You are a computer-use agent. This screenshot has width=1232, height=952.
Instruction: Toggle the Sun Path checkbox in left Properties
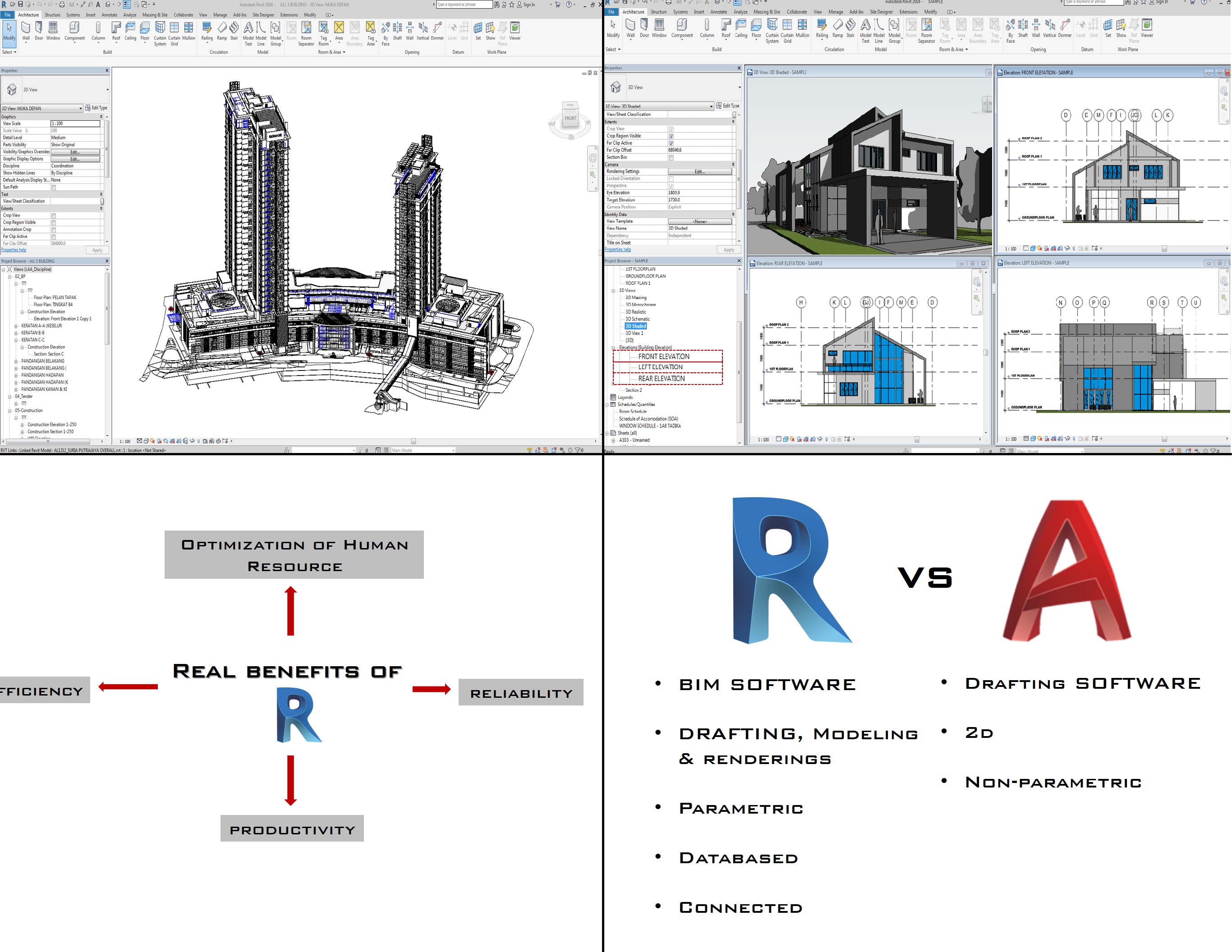coord(54,187)
